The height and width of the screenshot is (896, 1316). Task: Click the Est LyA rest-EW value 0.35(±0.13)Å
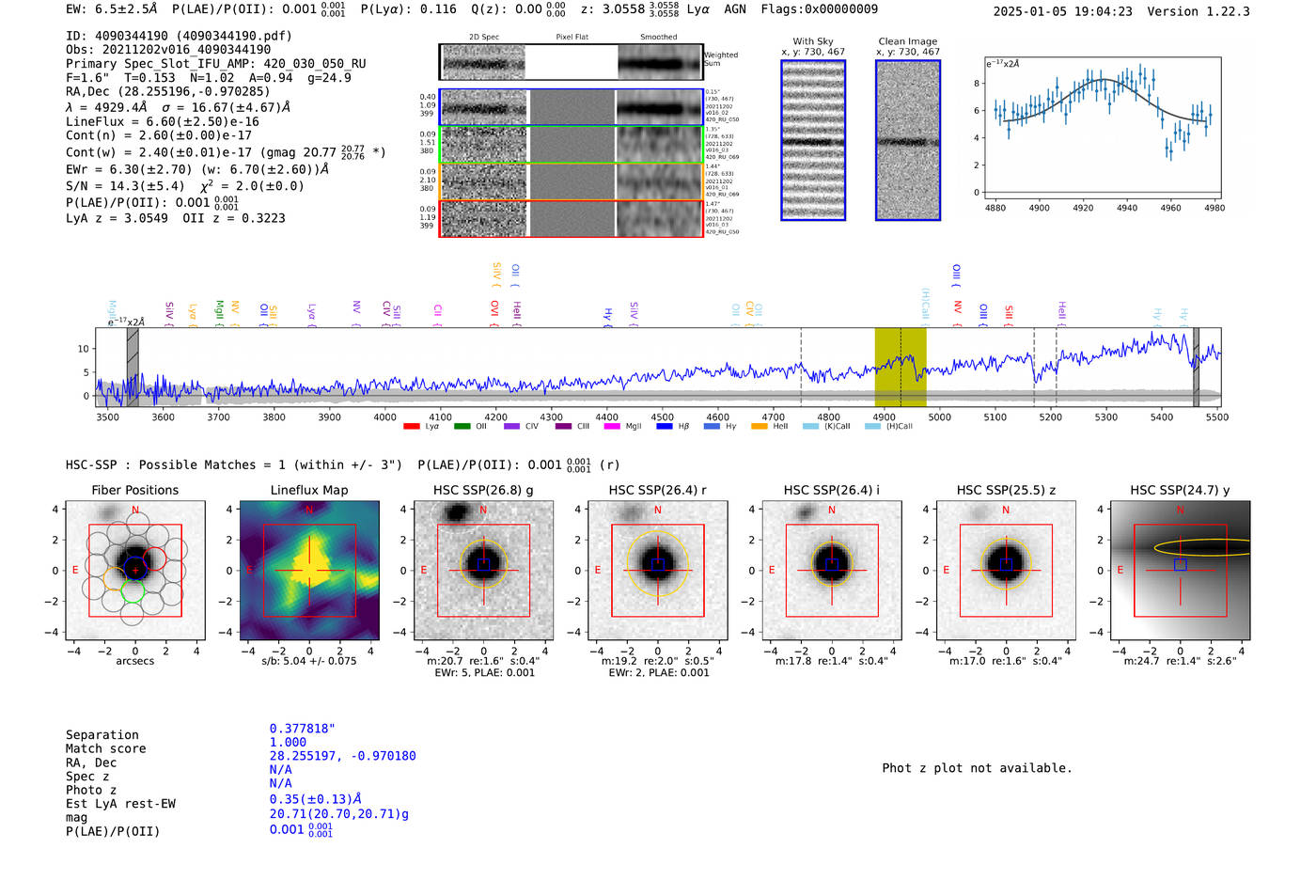[316, 799]
